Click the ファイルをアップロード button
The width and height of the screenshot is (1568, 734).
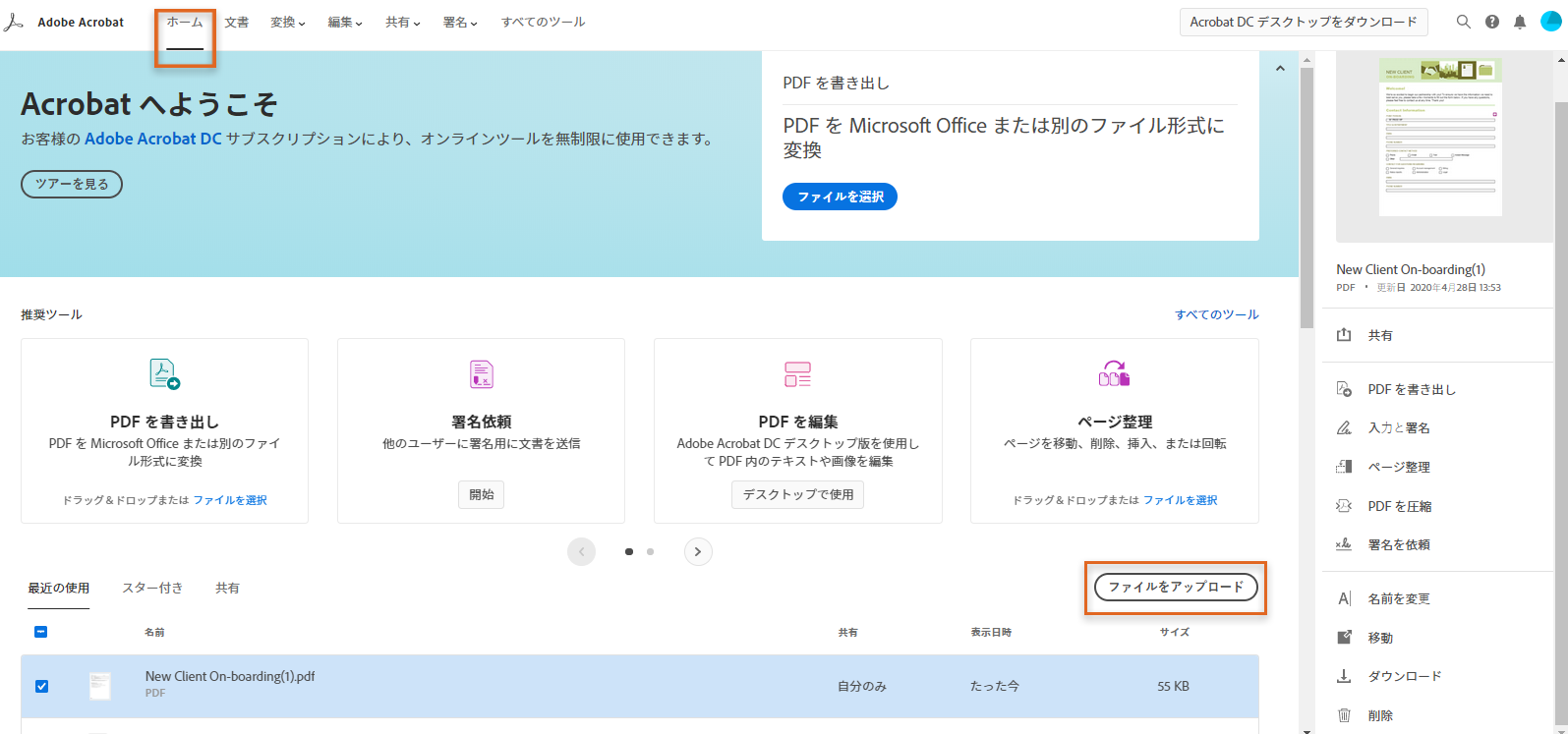(1176, 588)
